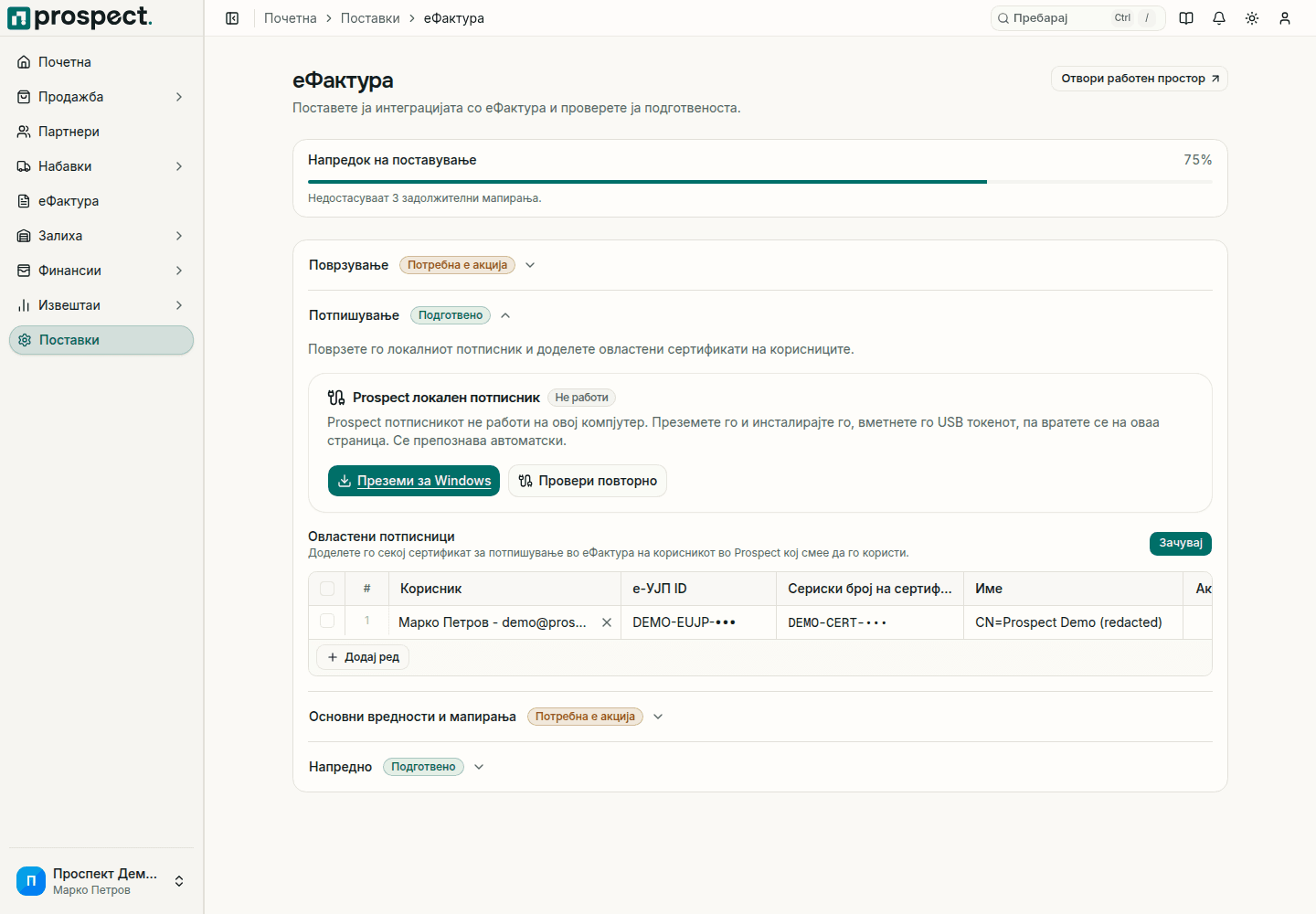Expand Основни вредности и мапирања section
The width and height of the screenshot is (1316, 914).
pyautogui.click(x=658, y=717)
